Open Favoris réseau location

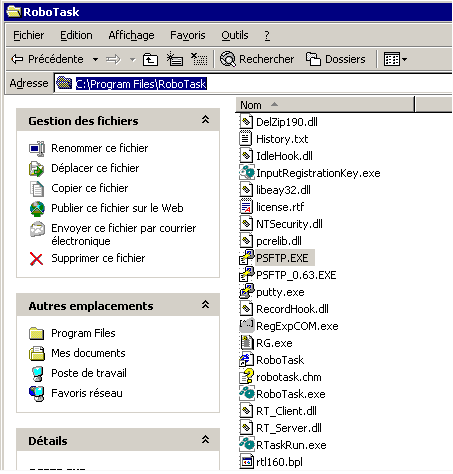[87, 393]
